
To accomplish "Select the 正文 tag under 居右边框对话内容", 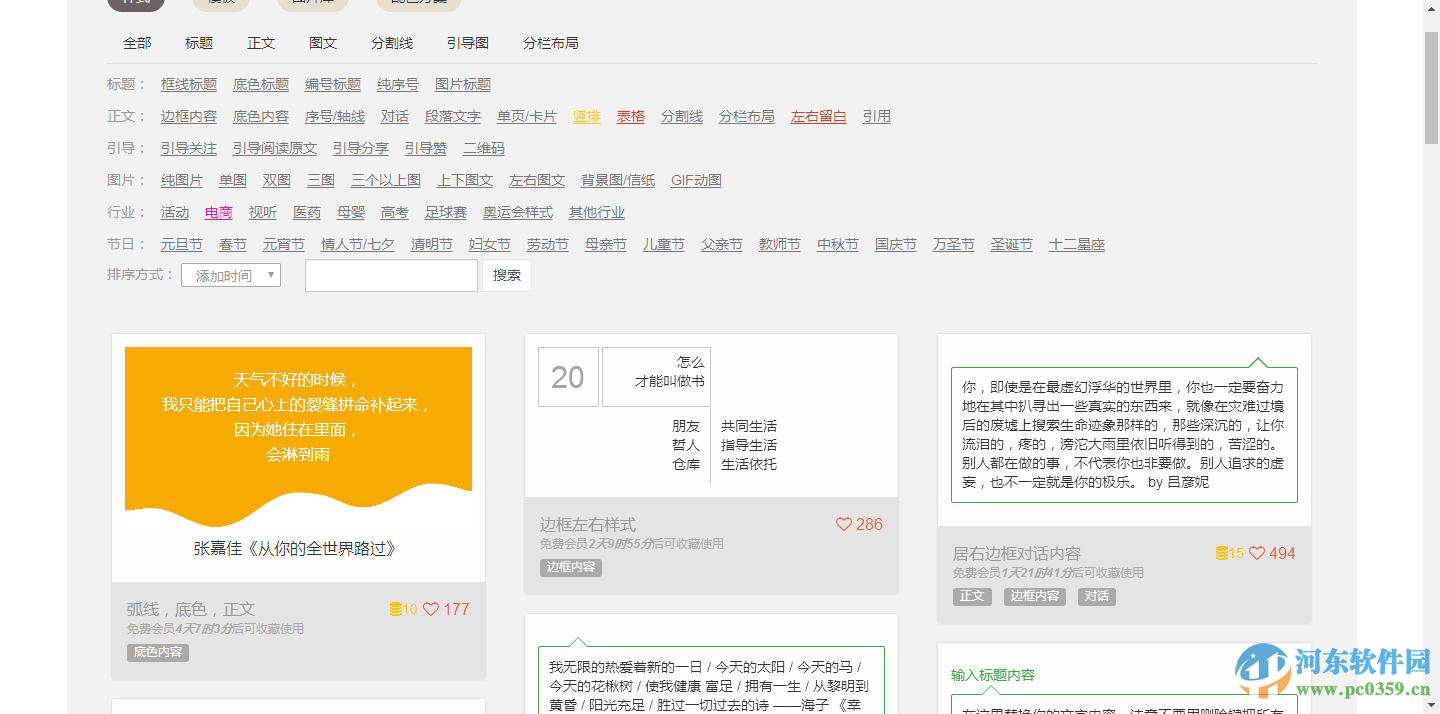I will (971, 595).
